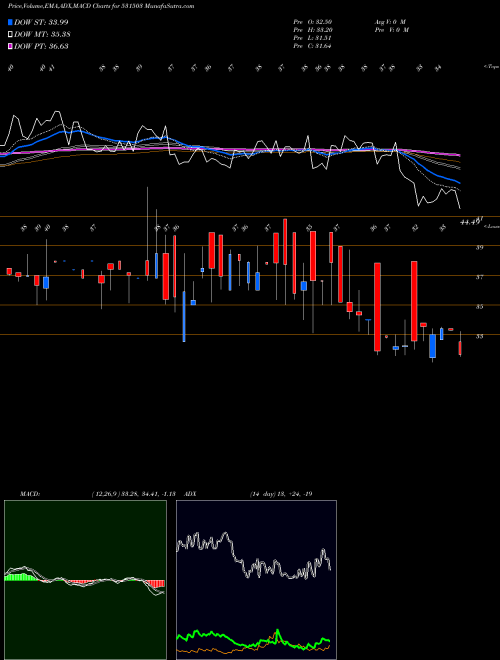The image size is (500, 660).
Task: Click the MACD '(12,26,9) 33.28, 34.41, -1.13' values
Action: click(133, 494)
